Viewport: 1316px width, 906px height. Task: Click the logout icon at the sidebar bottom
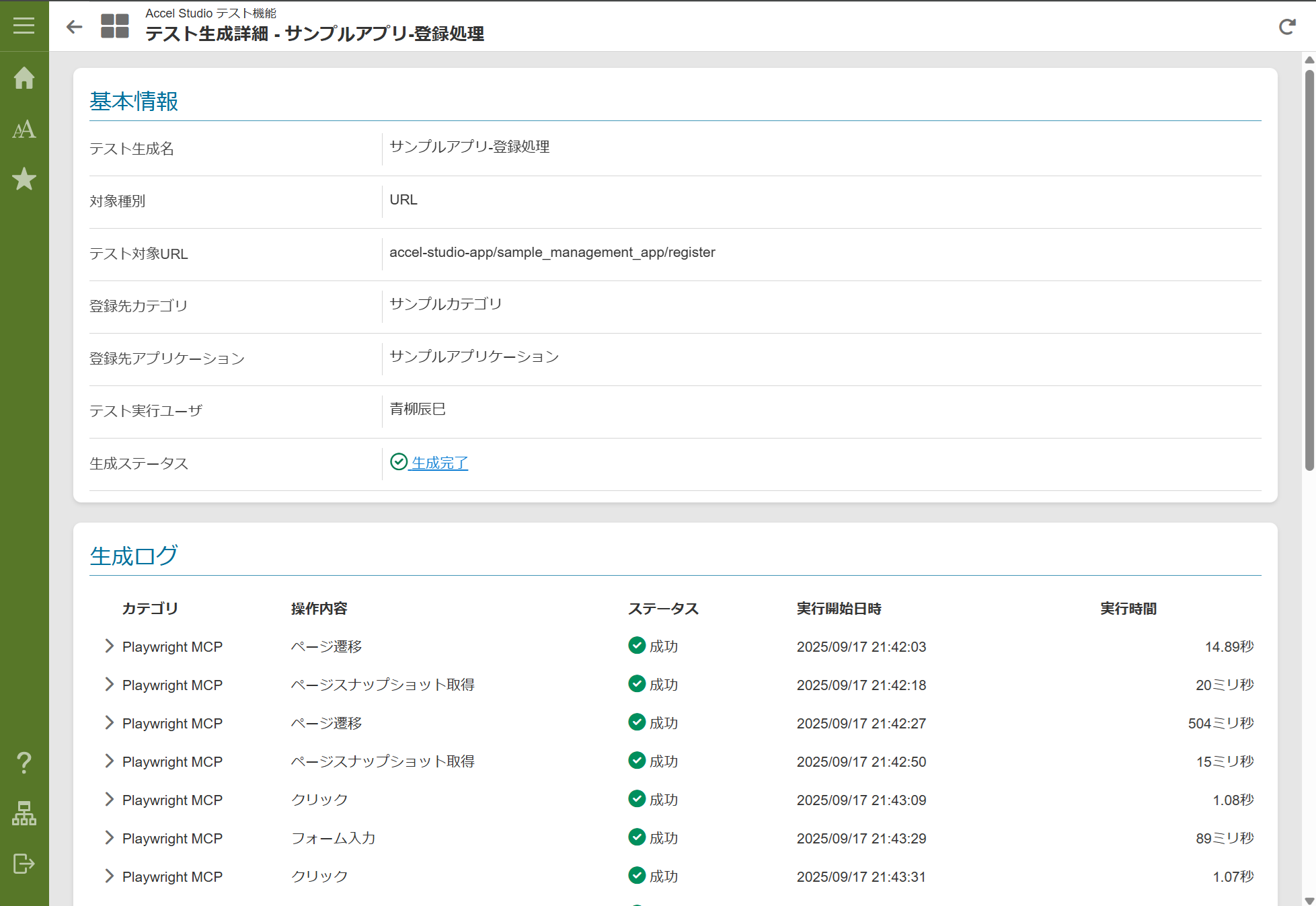click(x=24, y=863)
